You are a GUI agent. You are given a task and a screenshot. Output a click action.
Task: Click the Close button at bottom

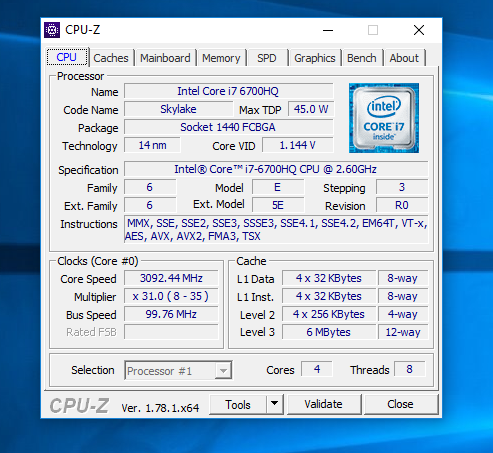[x=400, y=404]
